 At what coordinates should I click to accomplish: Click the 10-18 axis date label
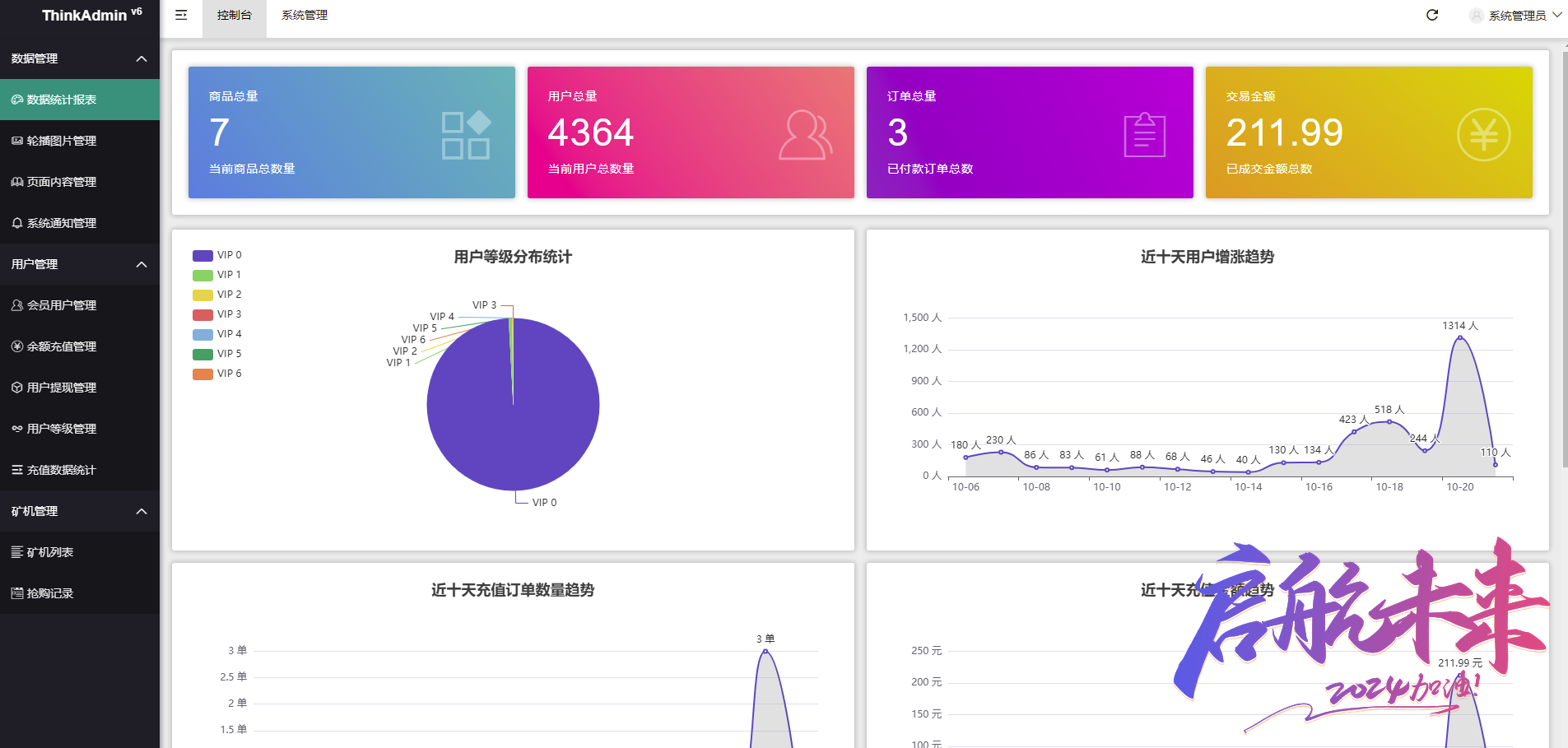coord(1389,487)
